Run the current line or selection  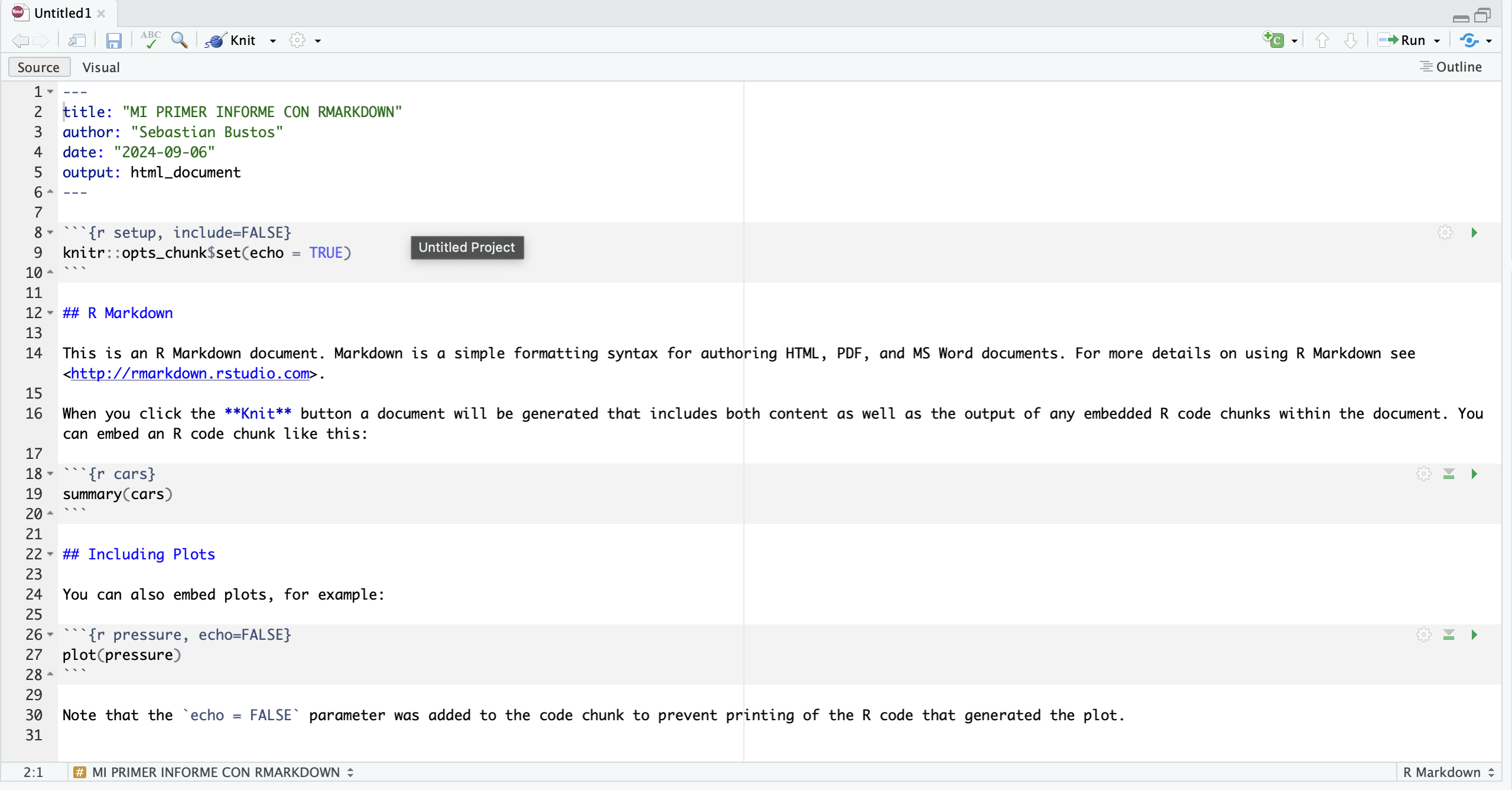pyautogui.click(x=1401, y=40)
